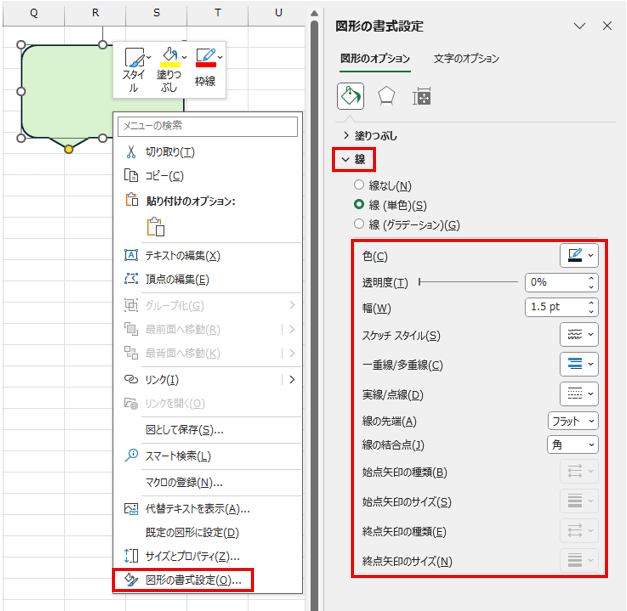Image resolution: width=627 pixels, height=611 pixels.
Task: Select the 線 (単色) radio button
Action: click(x=359, y=204)
